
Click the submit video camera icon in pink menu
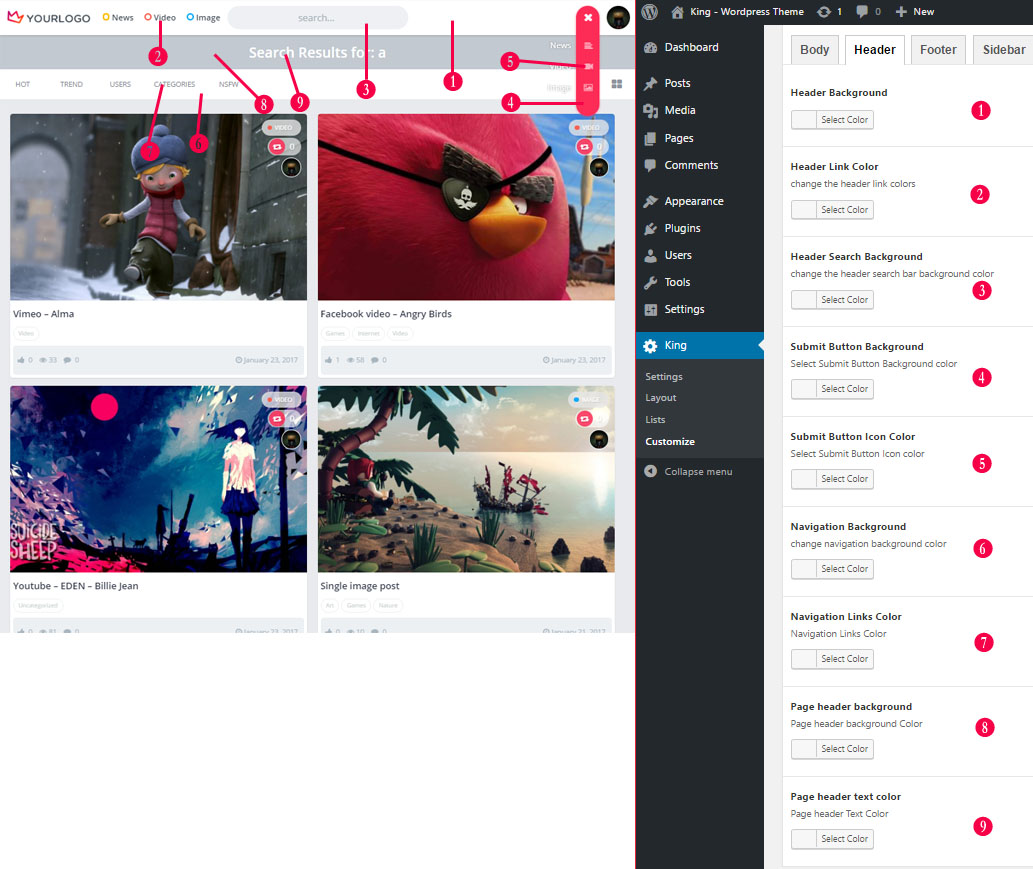pyautogui.click(x=588, y=67)
